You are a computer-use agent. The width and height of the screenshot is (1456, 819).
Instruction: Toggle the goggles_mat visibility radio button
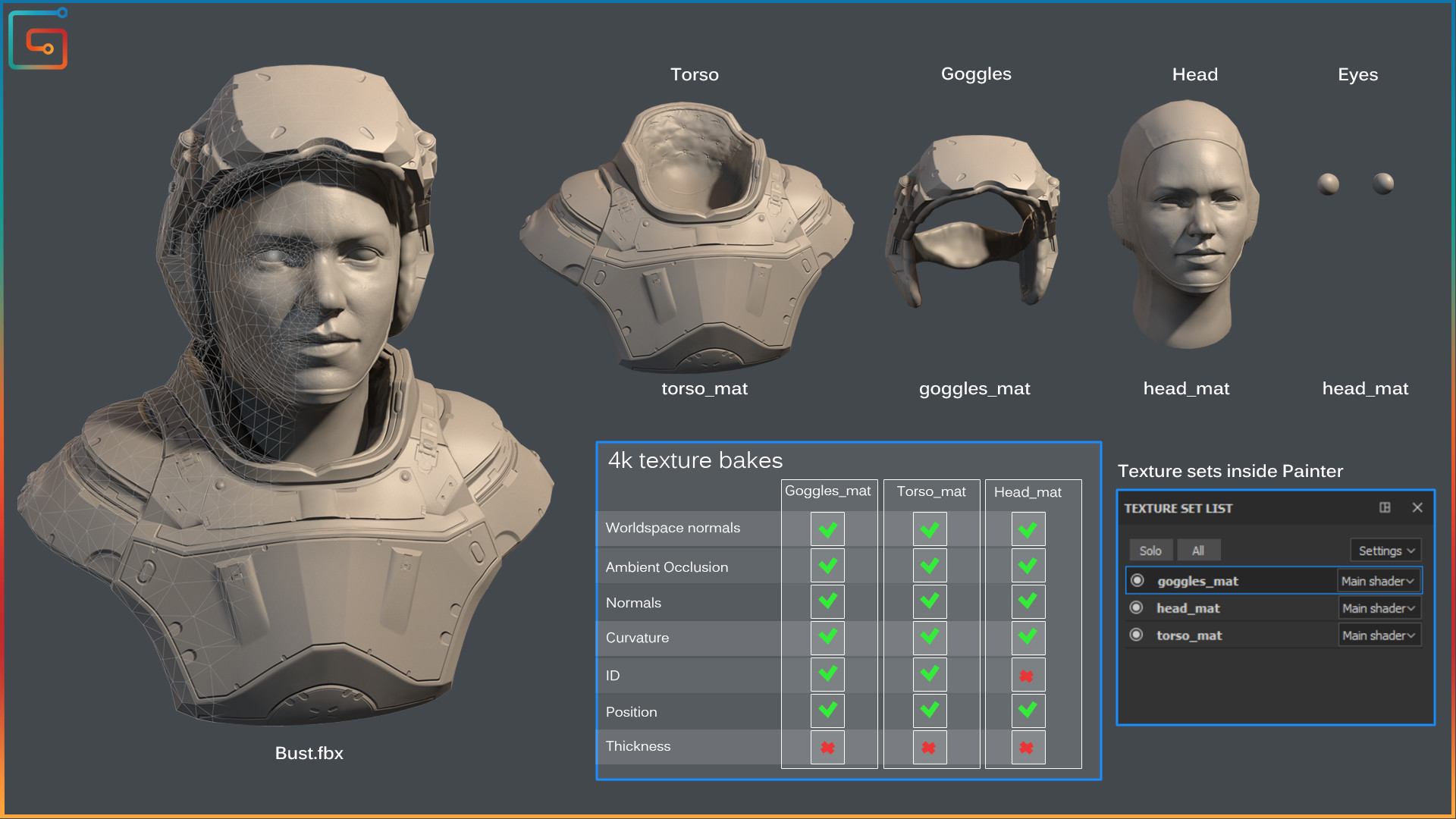click(x=1137, y=580)
